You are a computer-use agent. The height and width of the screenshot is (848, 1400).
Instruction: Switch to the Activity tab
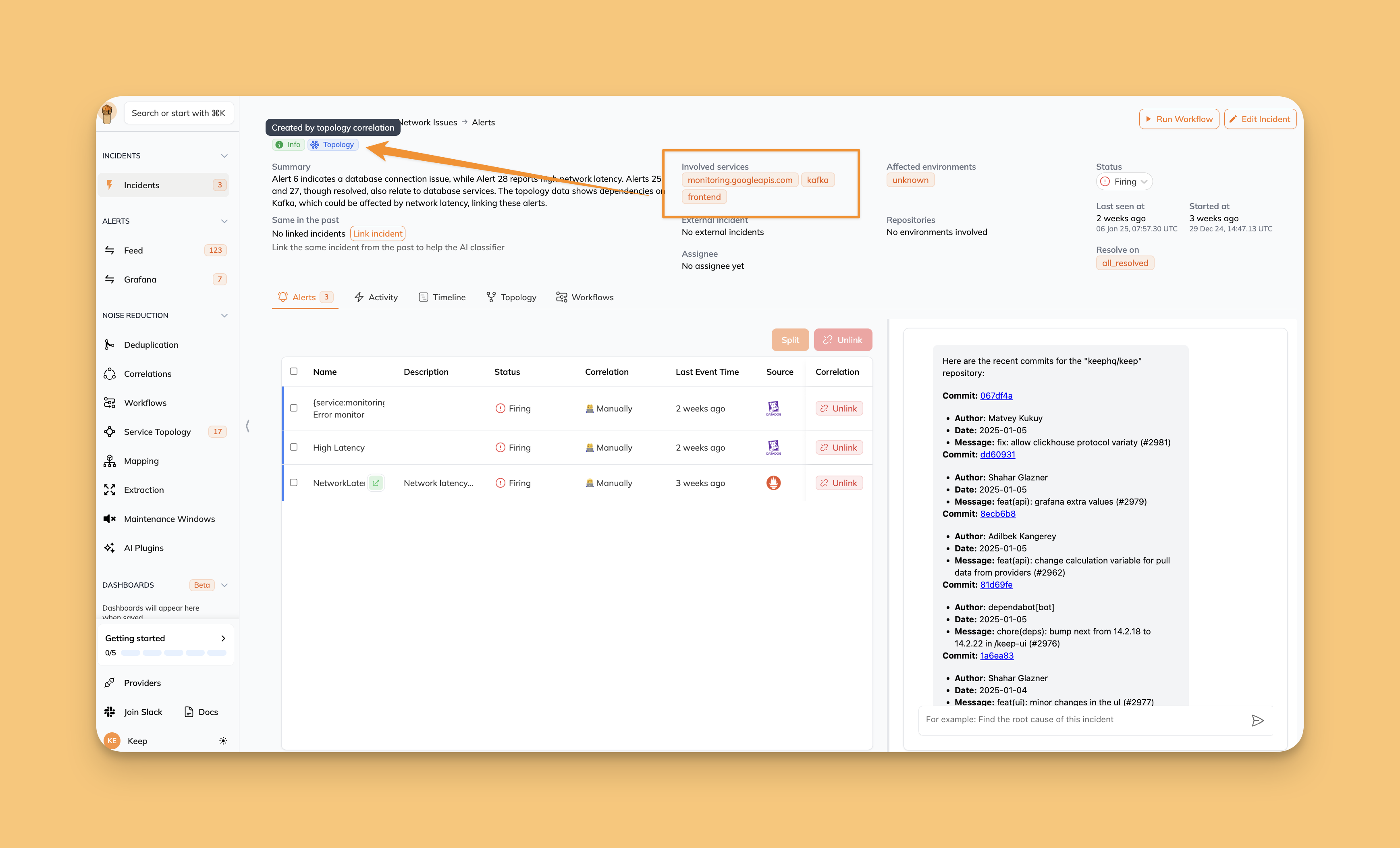point(376,297)
